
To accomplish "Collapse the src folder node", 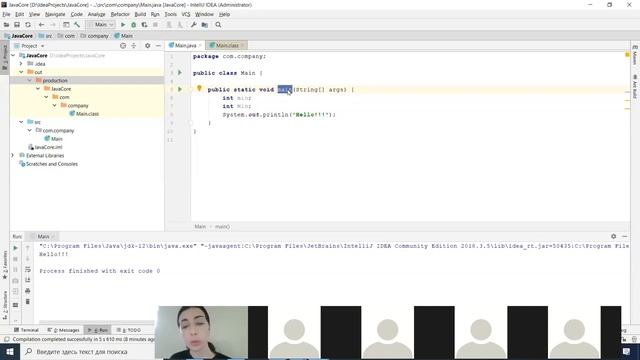I will 21,122.
